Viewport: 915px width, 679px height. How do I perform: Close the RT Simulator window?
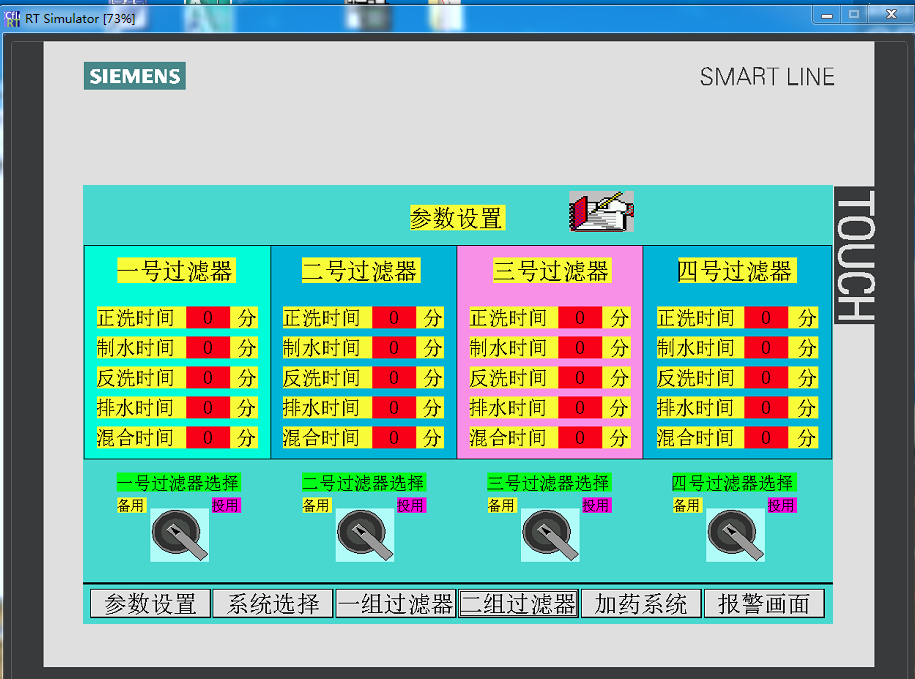pos(891,15)
